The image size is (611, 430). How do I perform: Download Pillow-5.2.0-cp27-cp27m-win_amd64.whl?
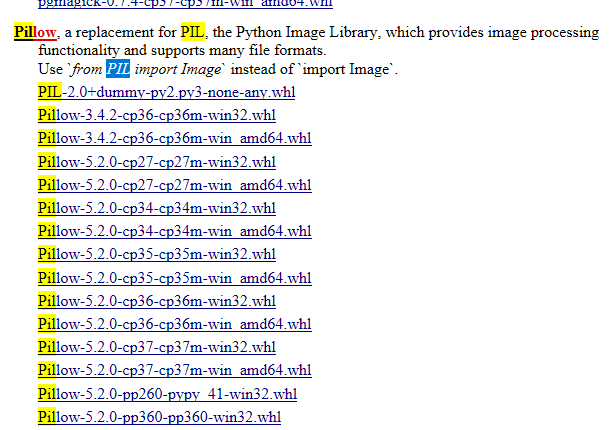(x=175, y=185)
